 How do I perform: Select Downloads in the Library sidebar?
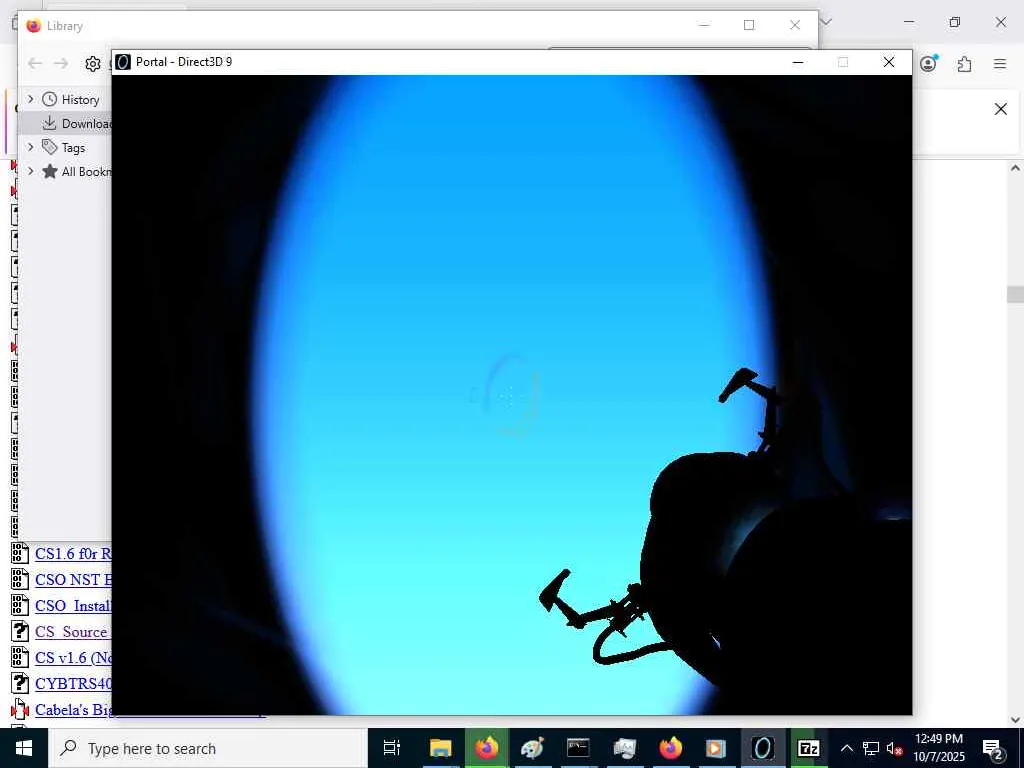(77, 123)
